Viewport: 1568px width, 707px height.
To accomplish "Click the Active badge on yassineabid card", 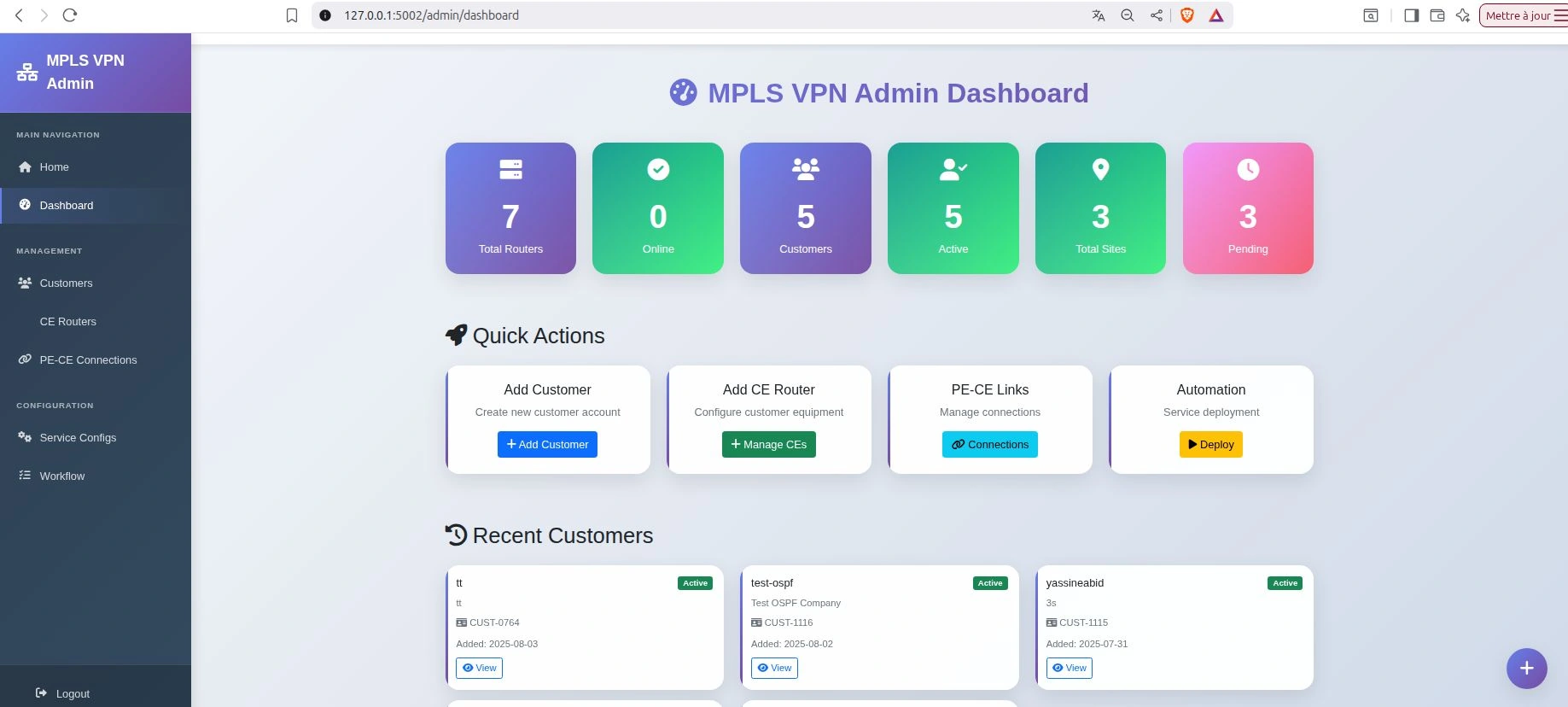I will point(1285,583).
